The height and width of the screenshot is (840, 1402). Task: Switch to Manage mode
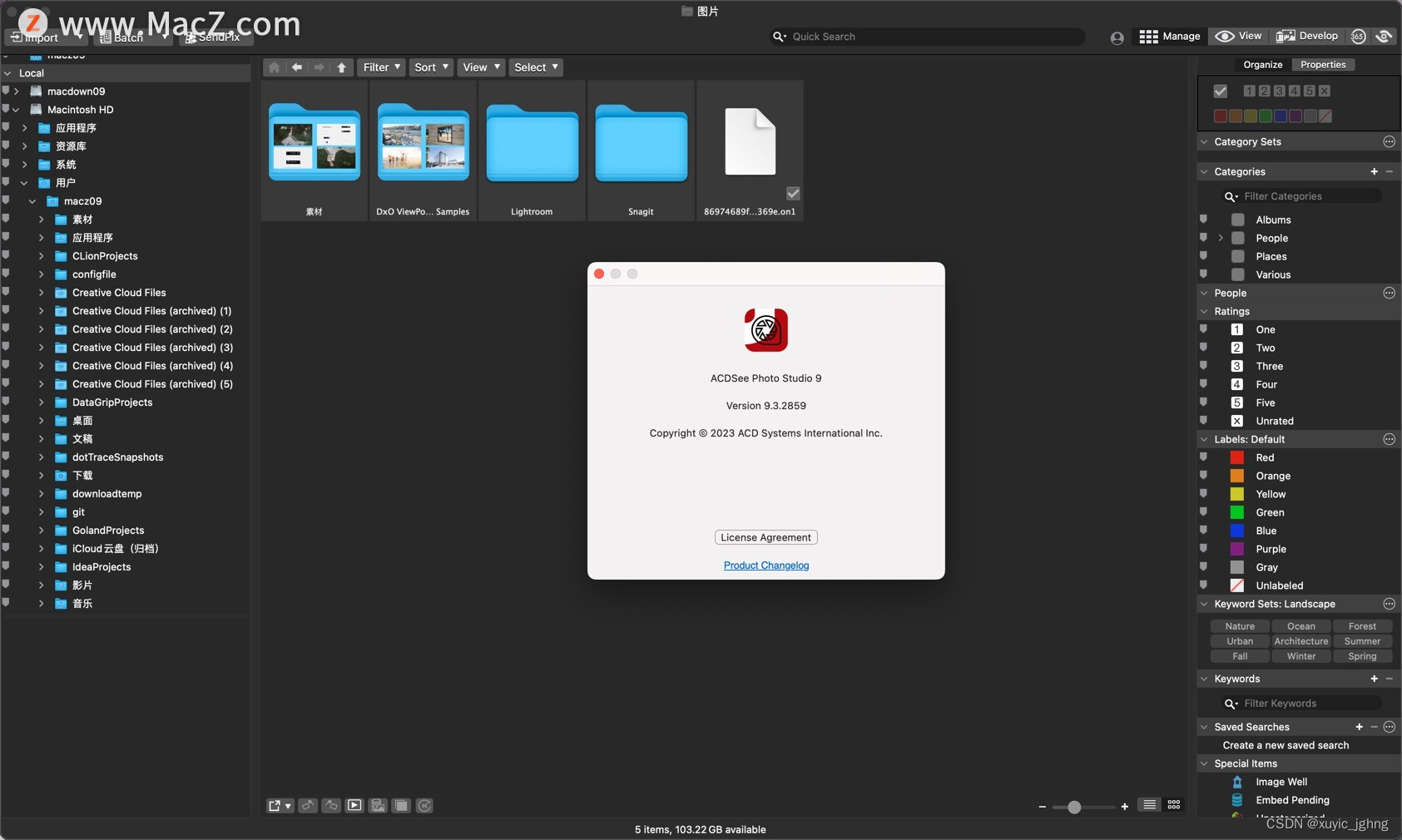(1170, 36)
